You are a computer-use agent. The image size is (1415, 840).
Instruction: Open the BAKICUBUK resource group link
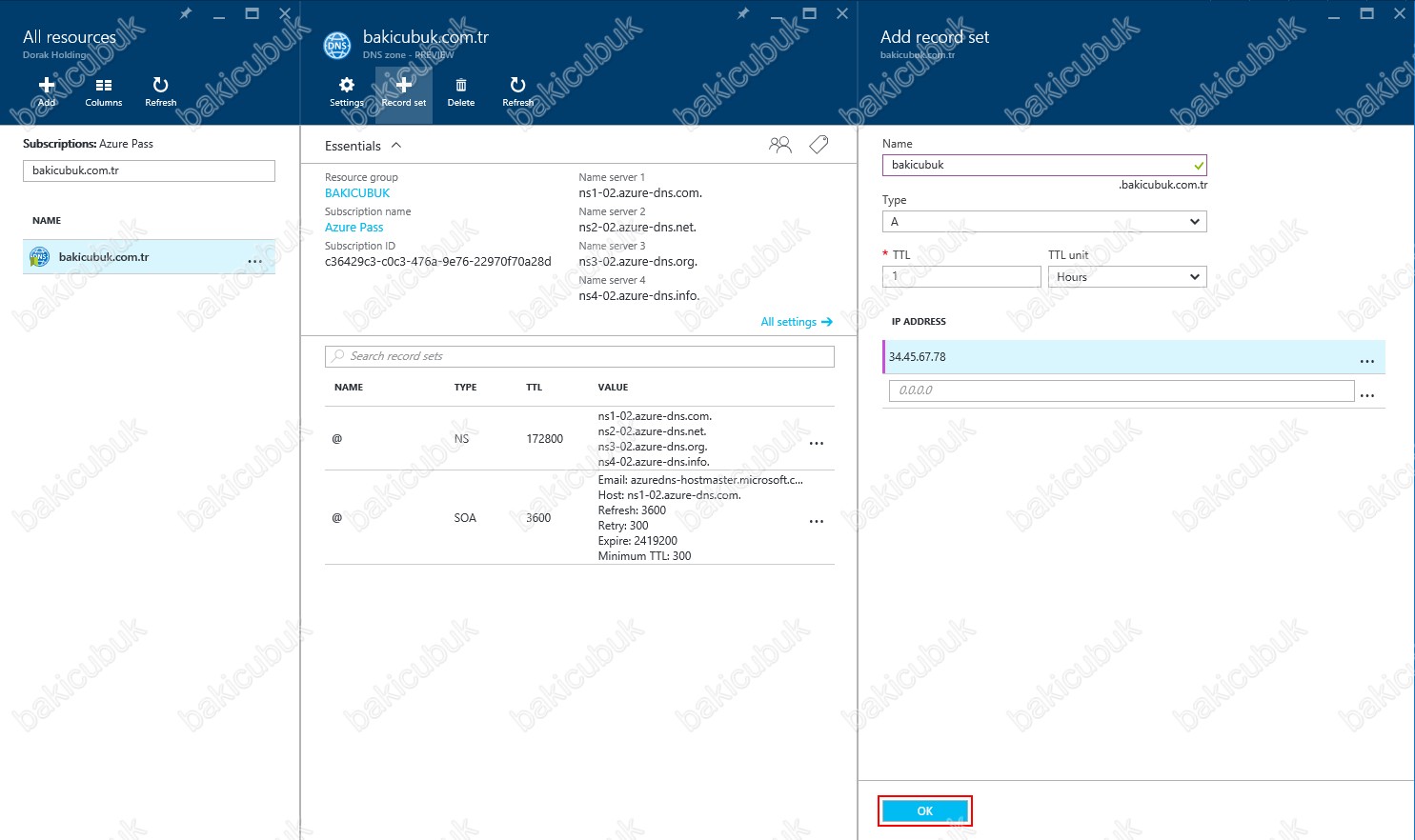click(357, 192)
